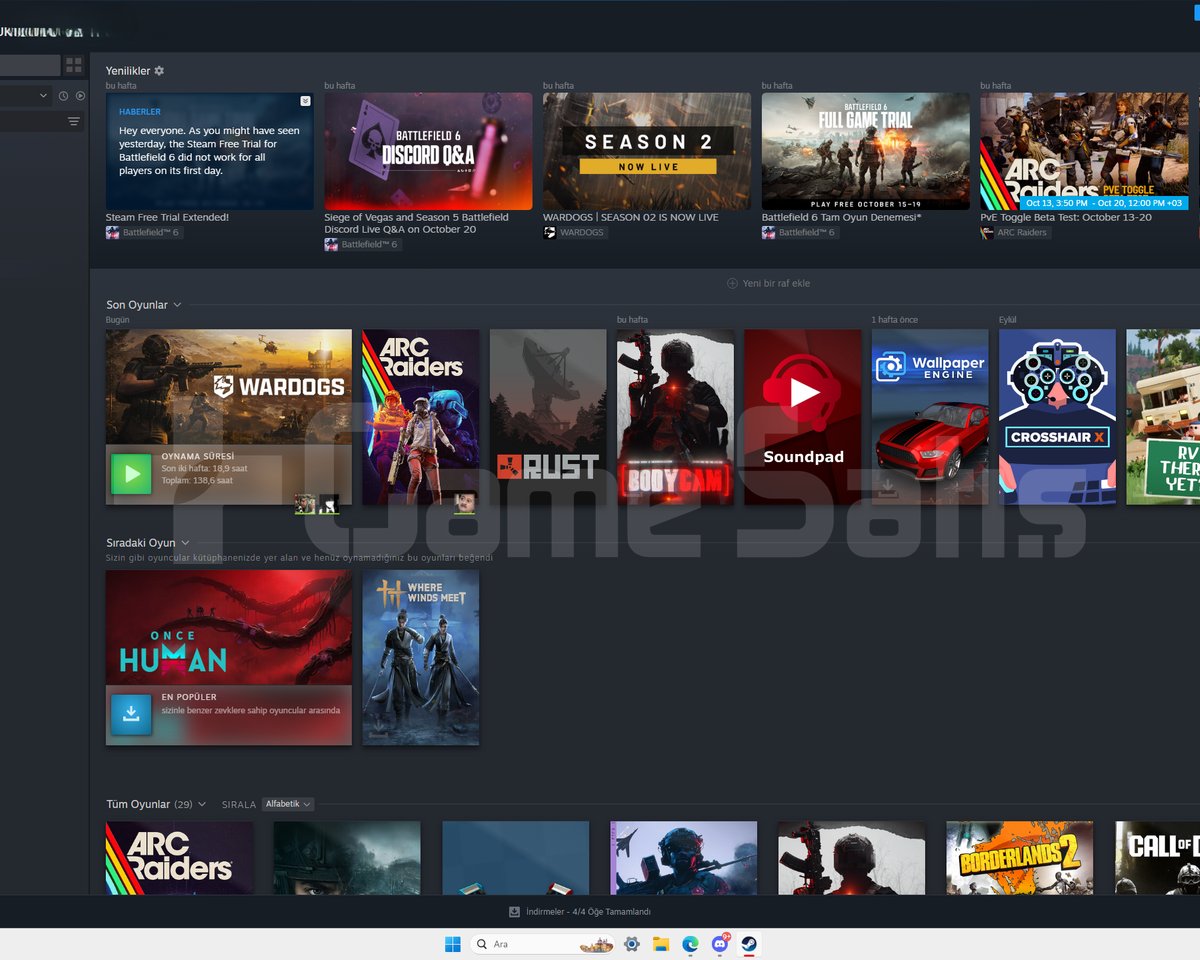Expand the Son Oyunlar shelf dropdown
The width and height of the screenshot is (1200, 960).
177,305
